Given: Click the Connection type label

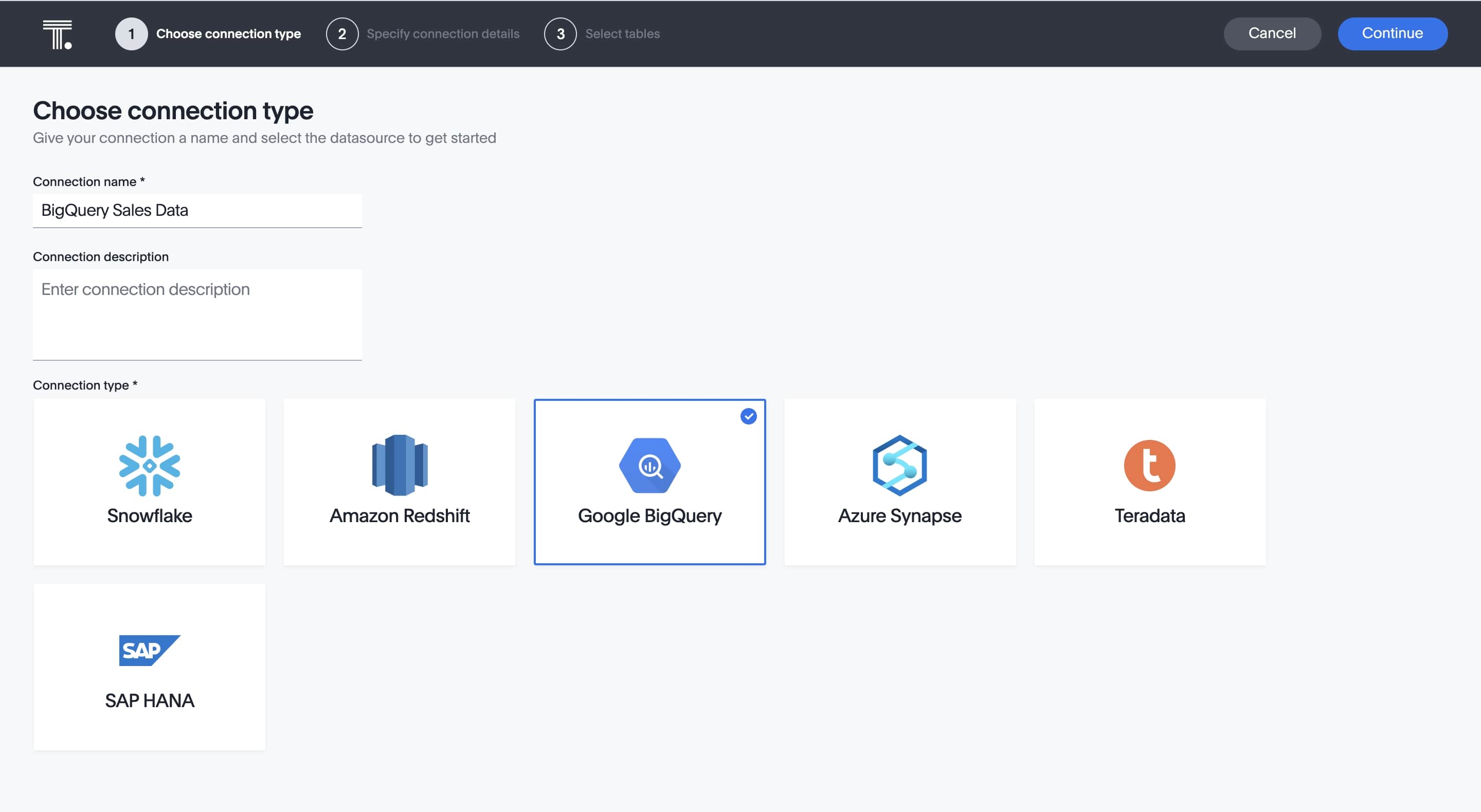Looking at the screenshot, I should pyautogui.click(x=85, y=385).
